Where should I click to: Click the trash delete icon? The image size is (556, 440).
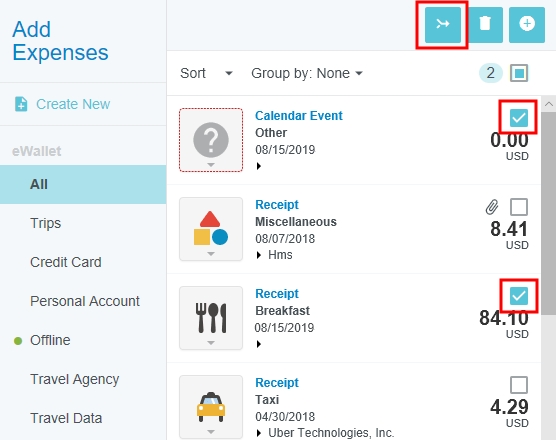[485, 24]
